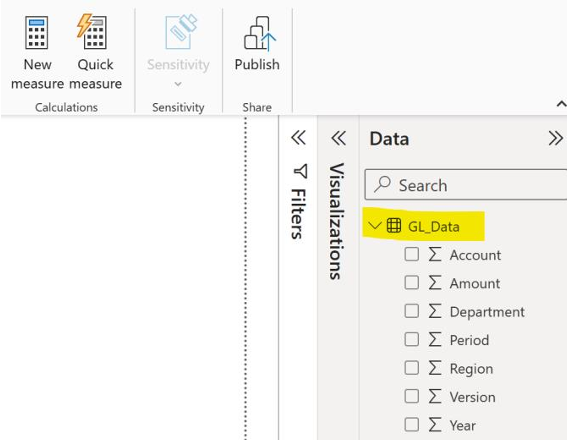Image resolution: width=569 pixels, height=445 pixels.
Task: Click the Data pane search field
Action: click(x=466, y=185)
